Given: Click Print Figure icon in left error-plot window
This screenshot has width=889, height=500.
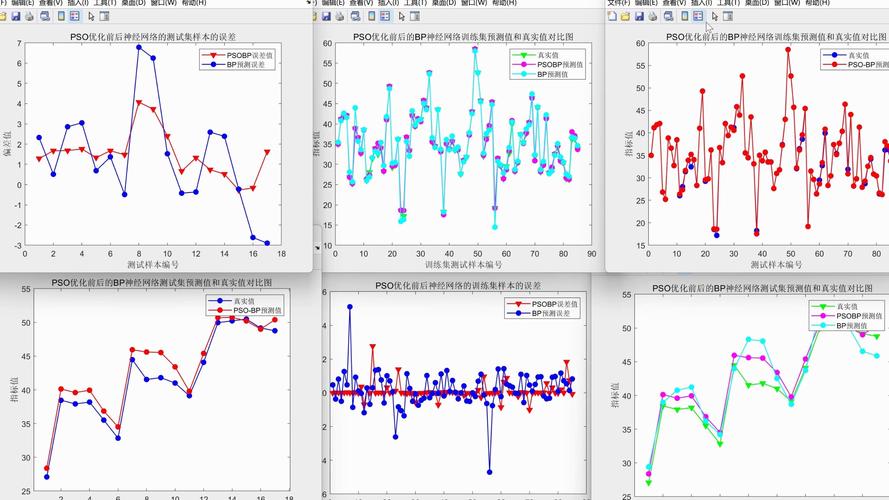Looking at the screenshot, I should click(29, 16).
